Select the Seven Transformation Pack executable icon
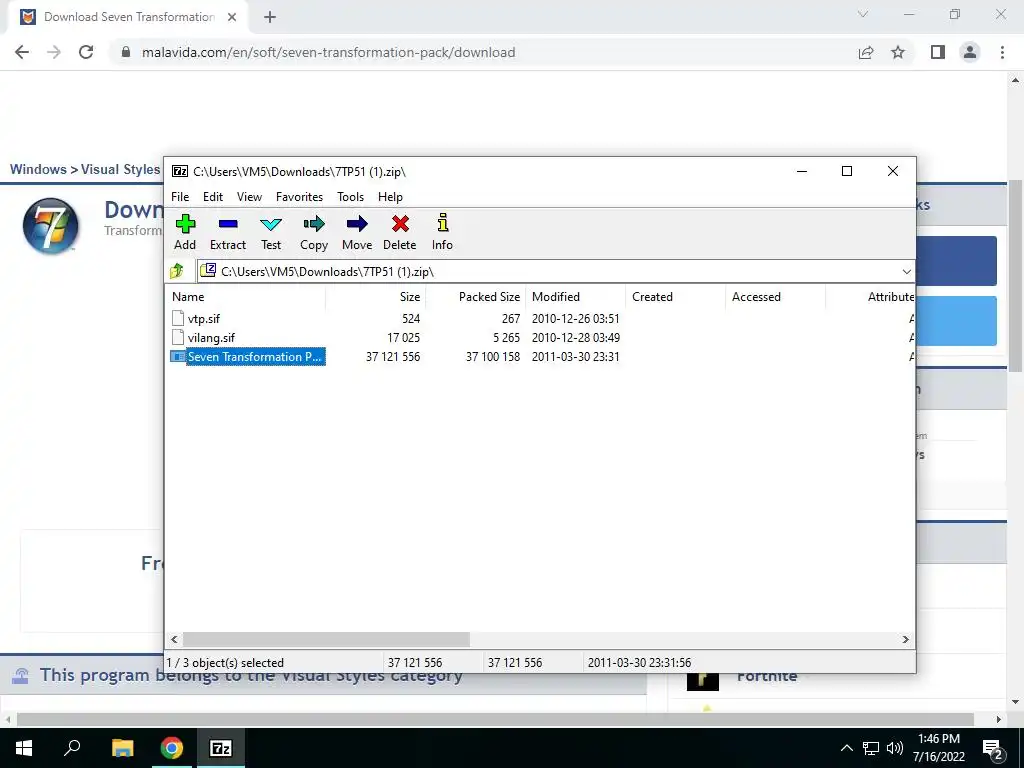This screenshot has height=768, width=1024. 178,357
